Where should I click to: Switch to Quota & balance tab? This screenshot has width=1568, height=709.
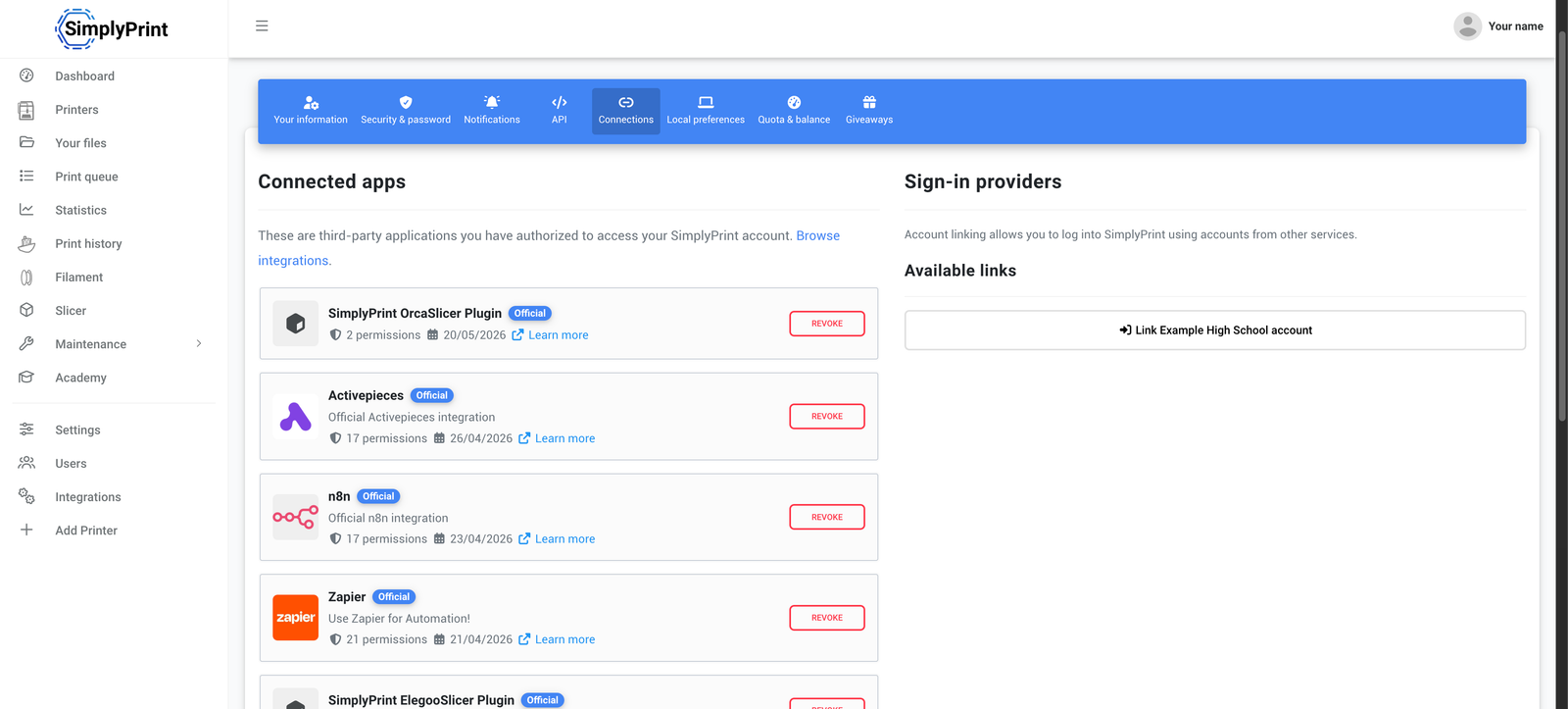coord(794,111)
